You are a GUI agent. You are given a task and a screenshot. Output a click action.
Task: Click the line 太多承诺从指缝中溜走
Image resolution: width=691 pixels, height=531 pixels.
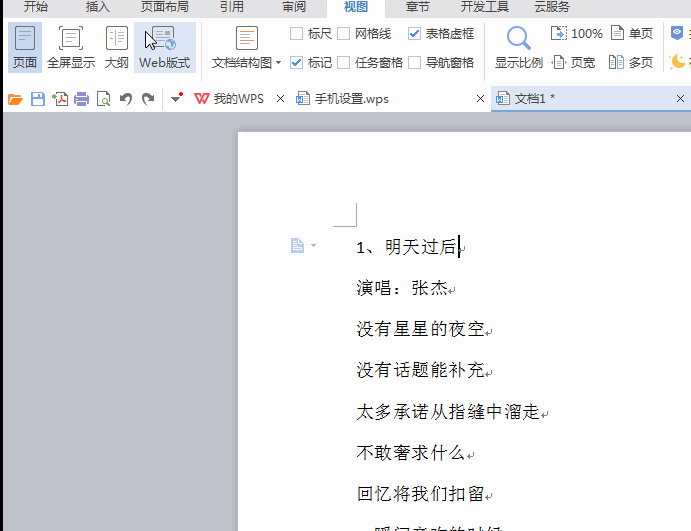coord(448,412)
